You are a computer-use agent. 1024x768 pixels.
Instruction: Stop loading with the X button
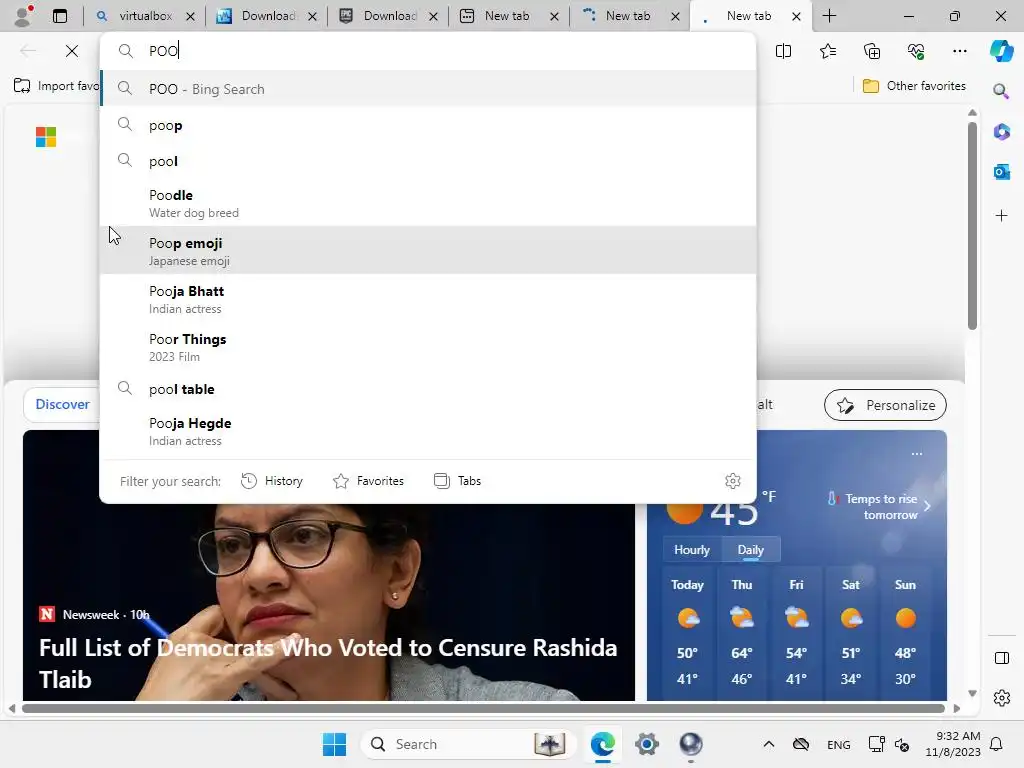pyautogui.click(x=72, y=51)
